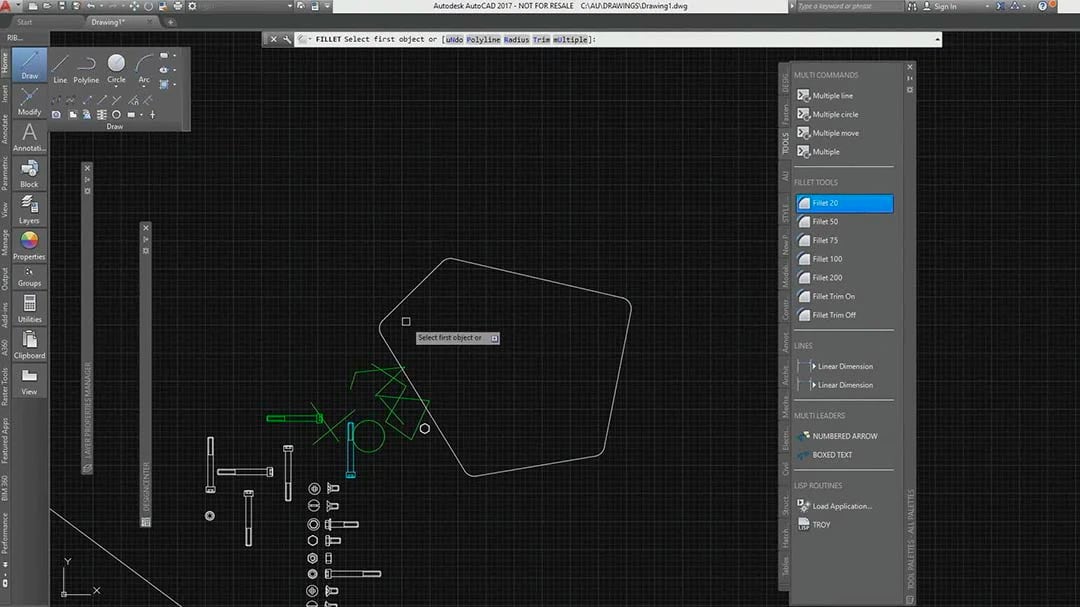
Task: Open the Hatch palette tab
Action: 785,540
